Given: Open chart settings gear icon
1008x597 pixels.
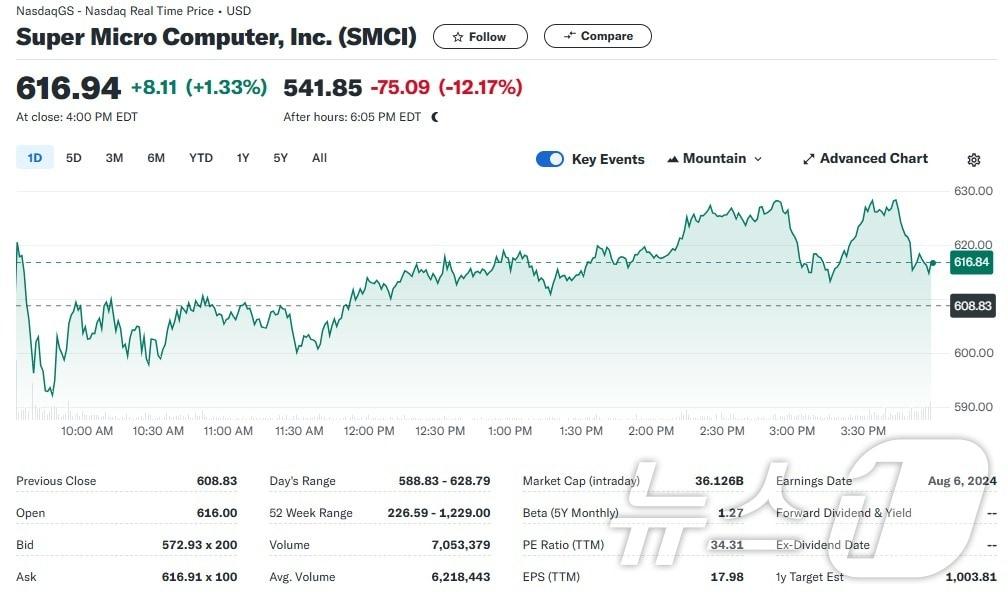Looking at the screenshot, I should point(974,160).
